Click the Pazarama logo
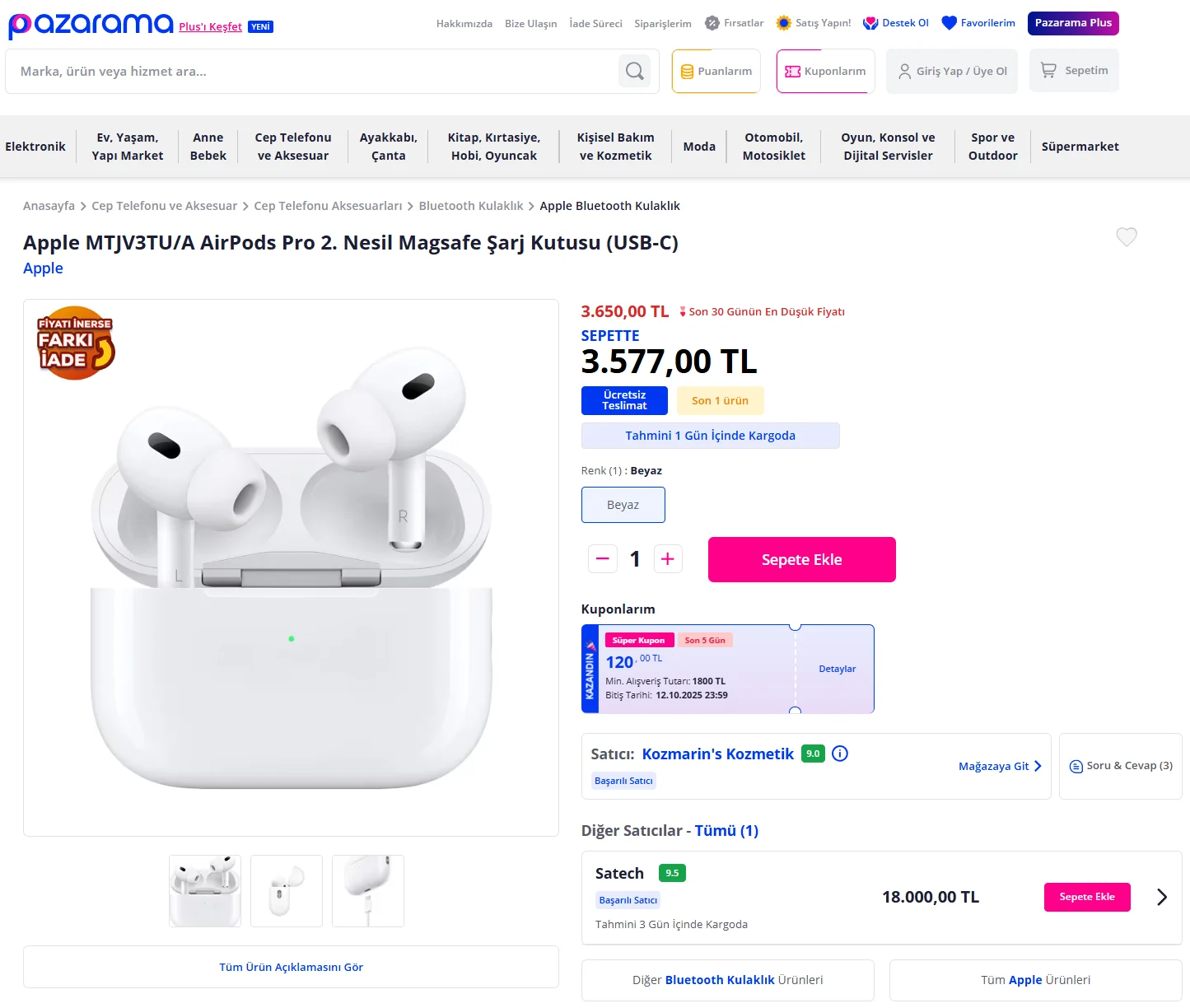The image size is (1190, 1008). [91, 25]
